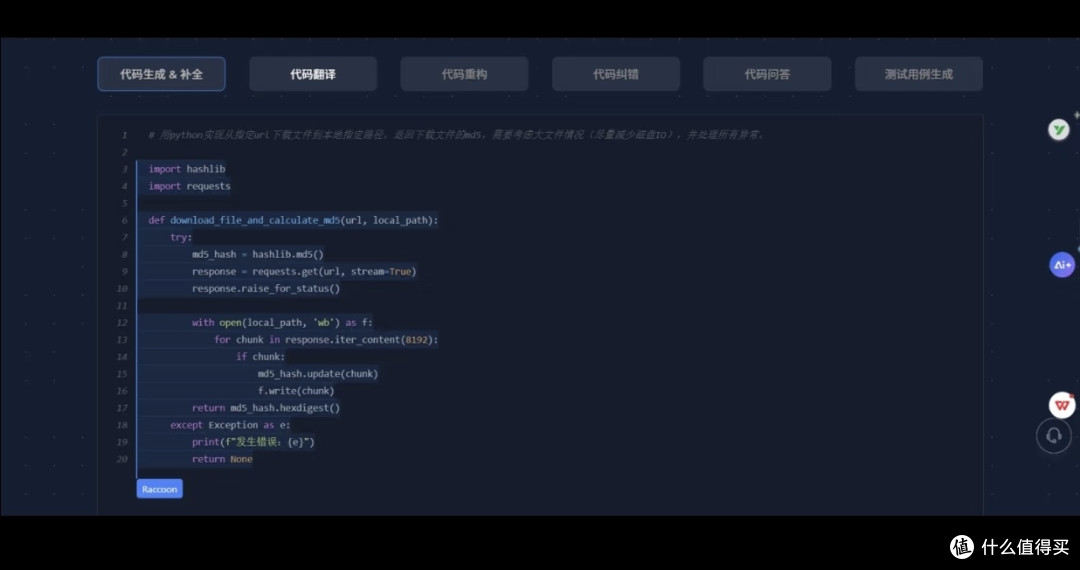Click the 'except Exception as e:' line
The width and height of the screenshot is (1080, 570).
click(230, 425)
